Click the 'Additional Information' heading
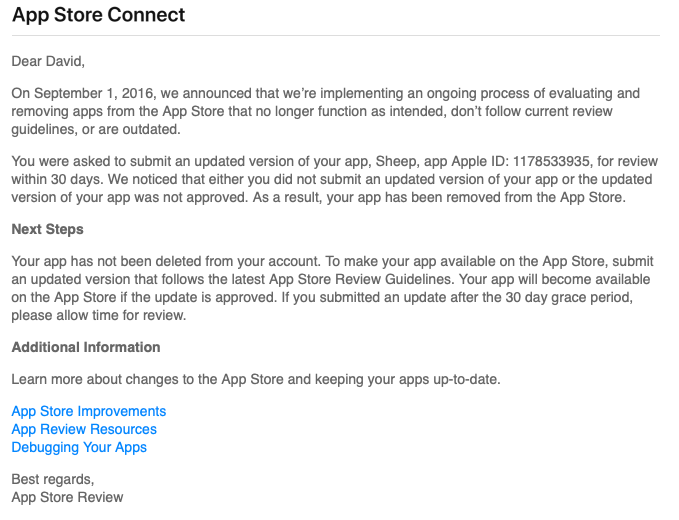The image size is (679, 520). [x=86, y=347]
